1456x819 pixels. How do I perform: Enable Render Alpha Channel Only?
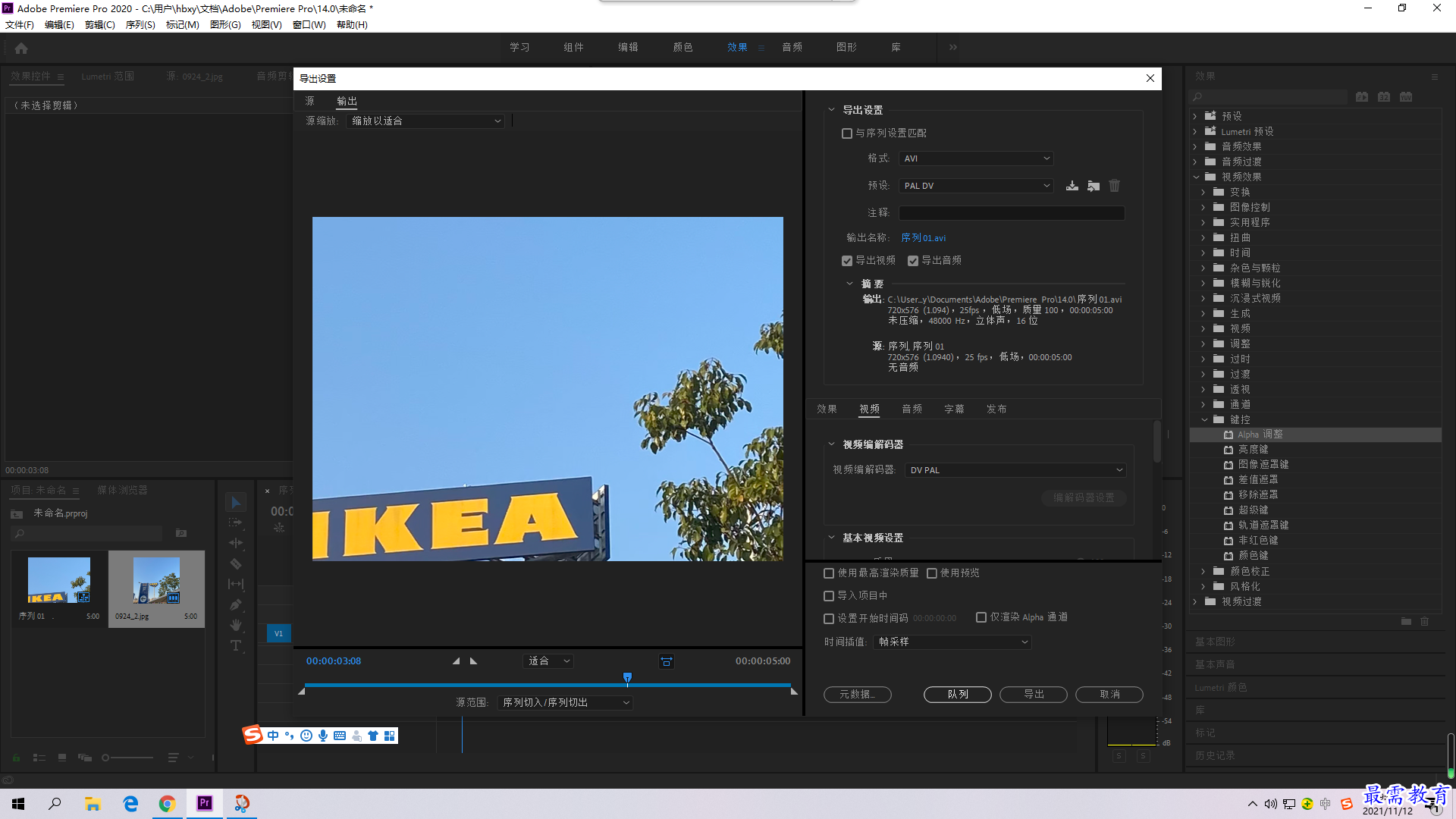coord(981,617)
